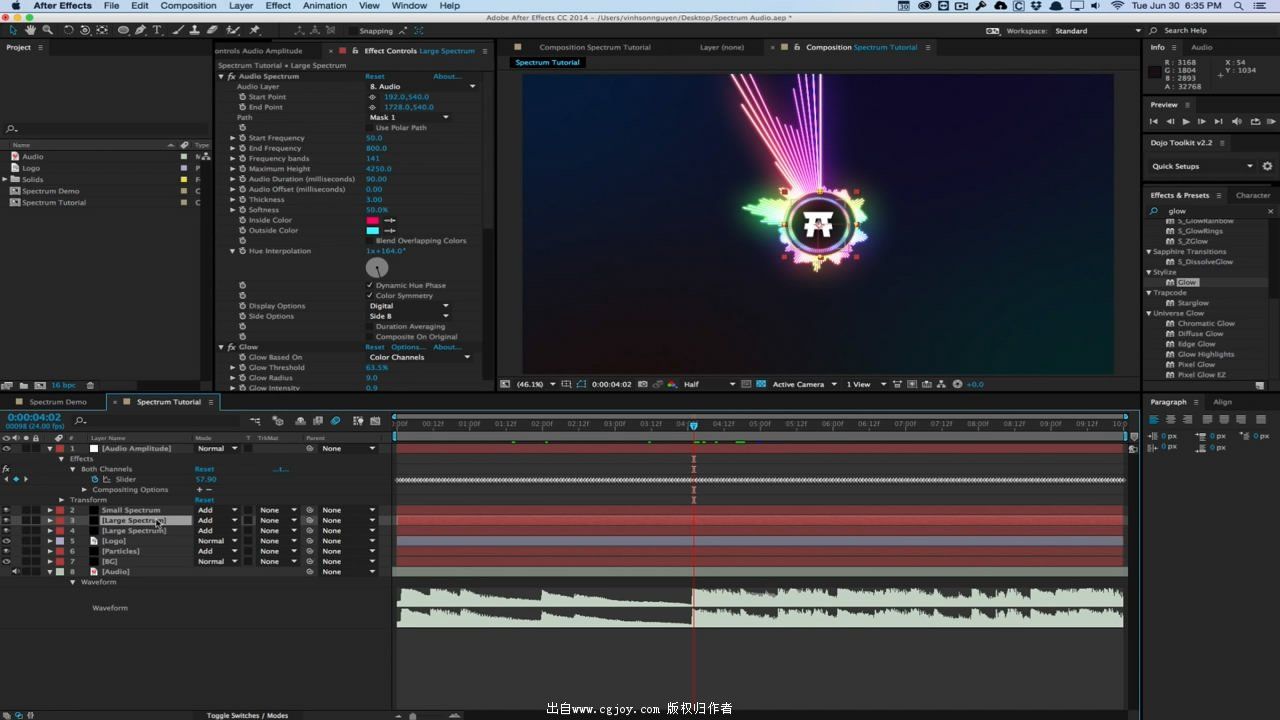Click stopwatch for Slider property in timeline
The image size is (1280, 720).
point(95,479)
